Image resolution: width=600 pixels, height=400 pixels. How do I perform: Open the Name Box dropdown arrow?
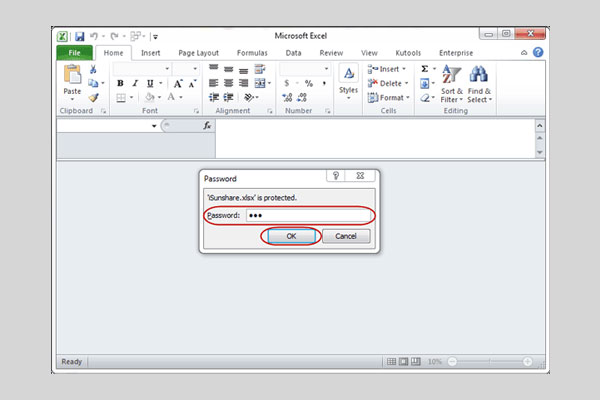pyautogui.click(x=154, y=126)
